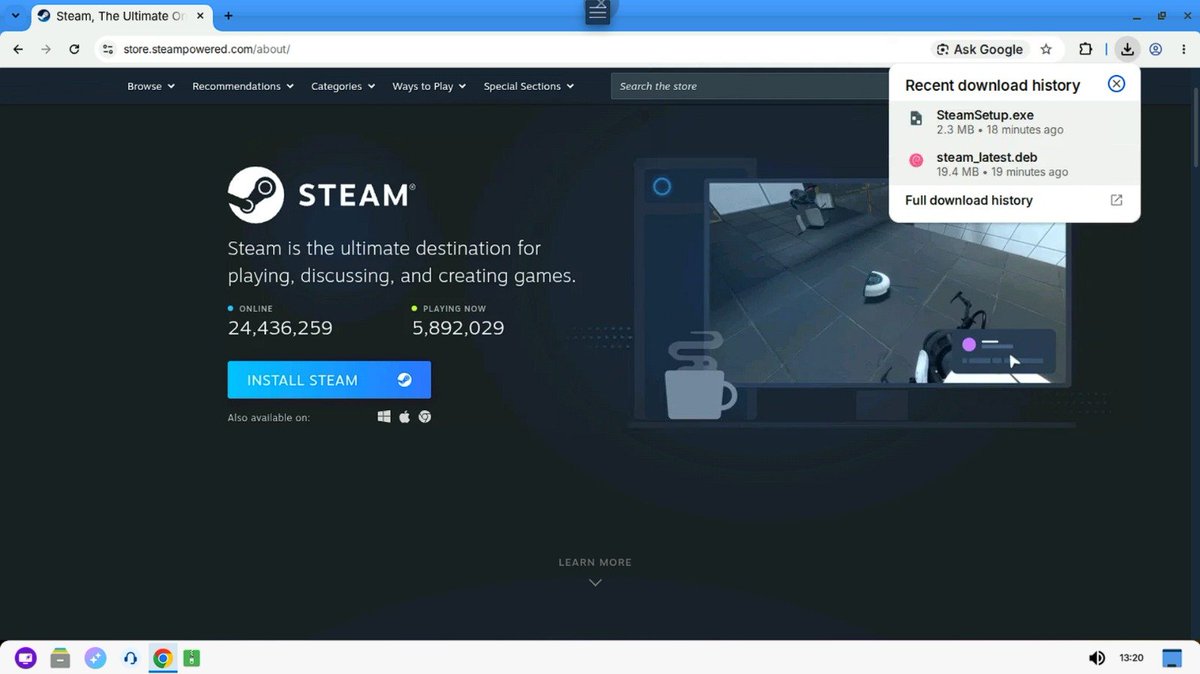The image size is (1200, 674).
Task: Bookmark this page with the star icon
Action: pyautogui.click(x=1046, y=49)
